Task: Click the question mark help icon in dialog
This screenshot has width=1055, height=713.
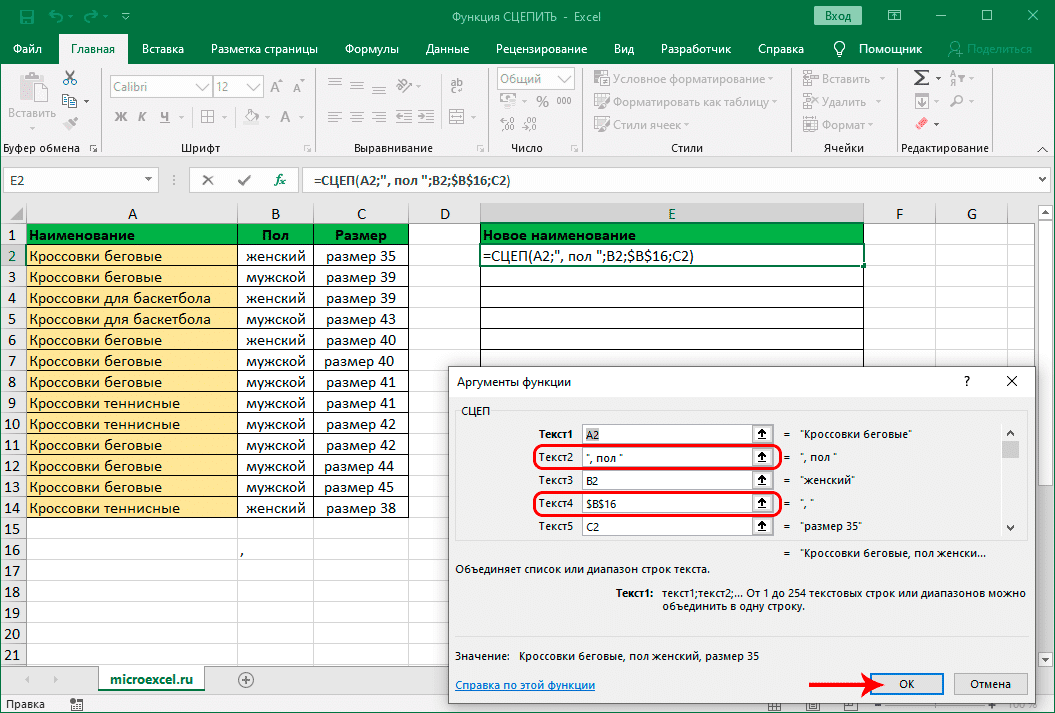Action: pos(966,382)
